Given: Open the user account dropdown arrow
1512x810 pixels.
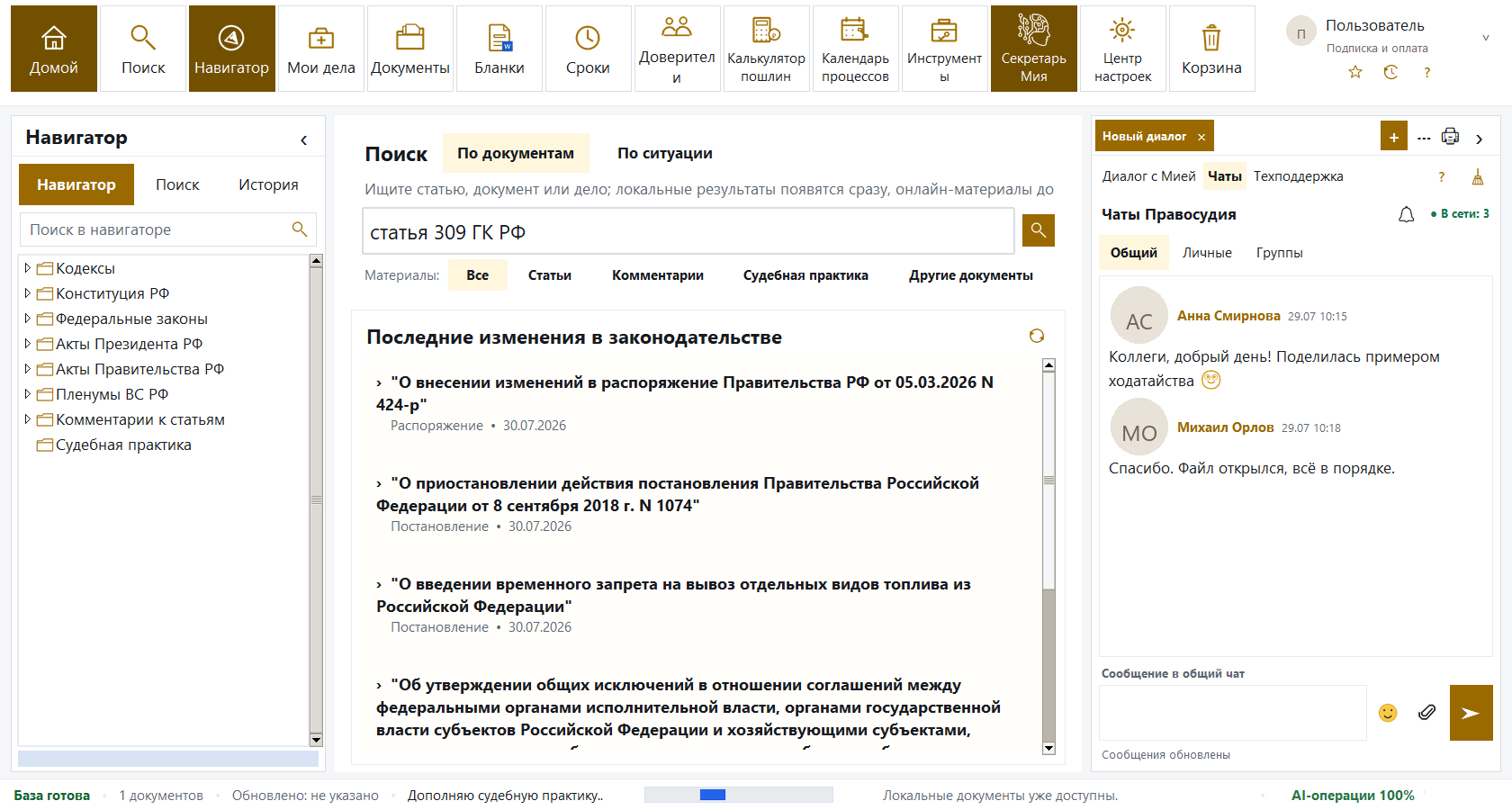Looking at the screenshot, I should coord(1486,38).
